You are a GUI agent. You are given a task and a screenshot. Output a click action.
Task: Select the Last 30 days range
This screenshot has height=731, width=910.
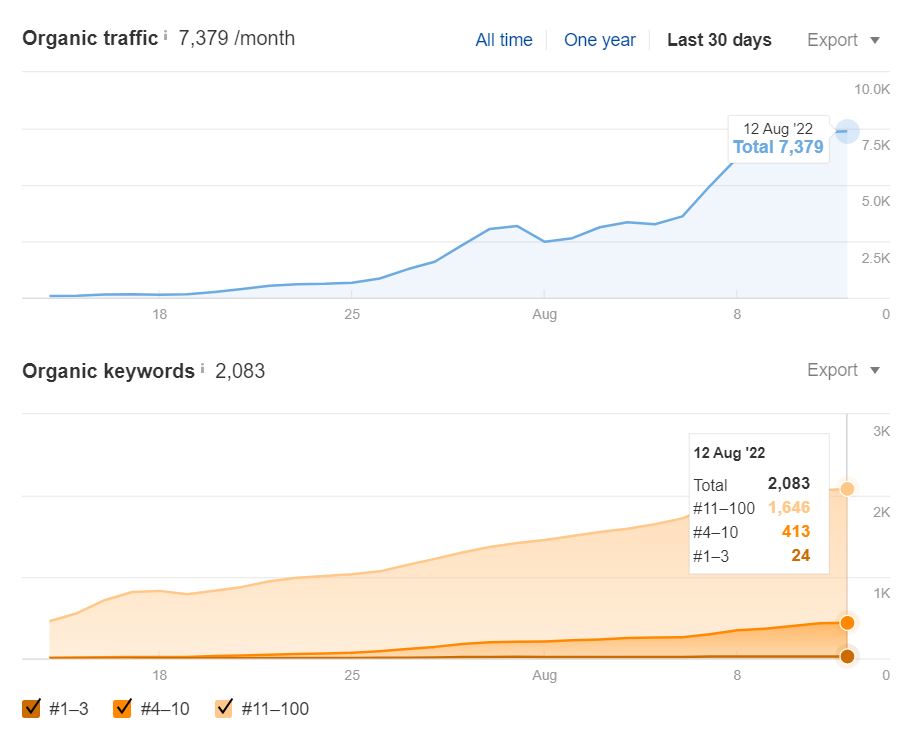[x=719, y=40]
